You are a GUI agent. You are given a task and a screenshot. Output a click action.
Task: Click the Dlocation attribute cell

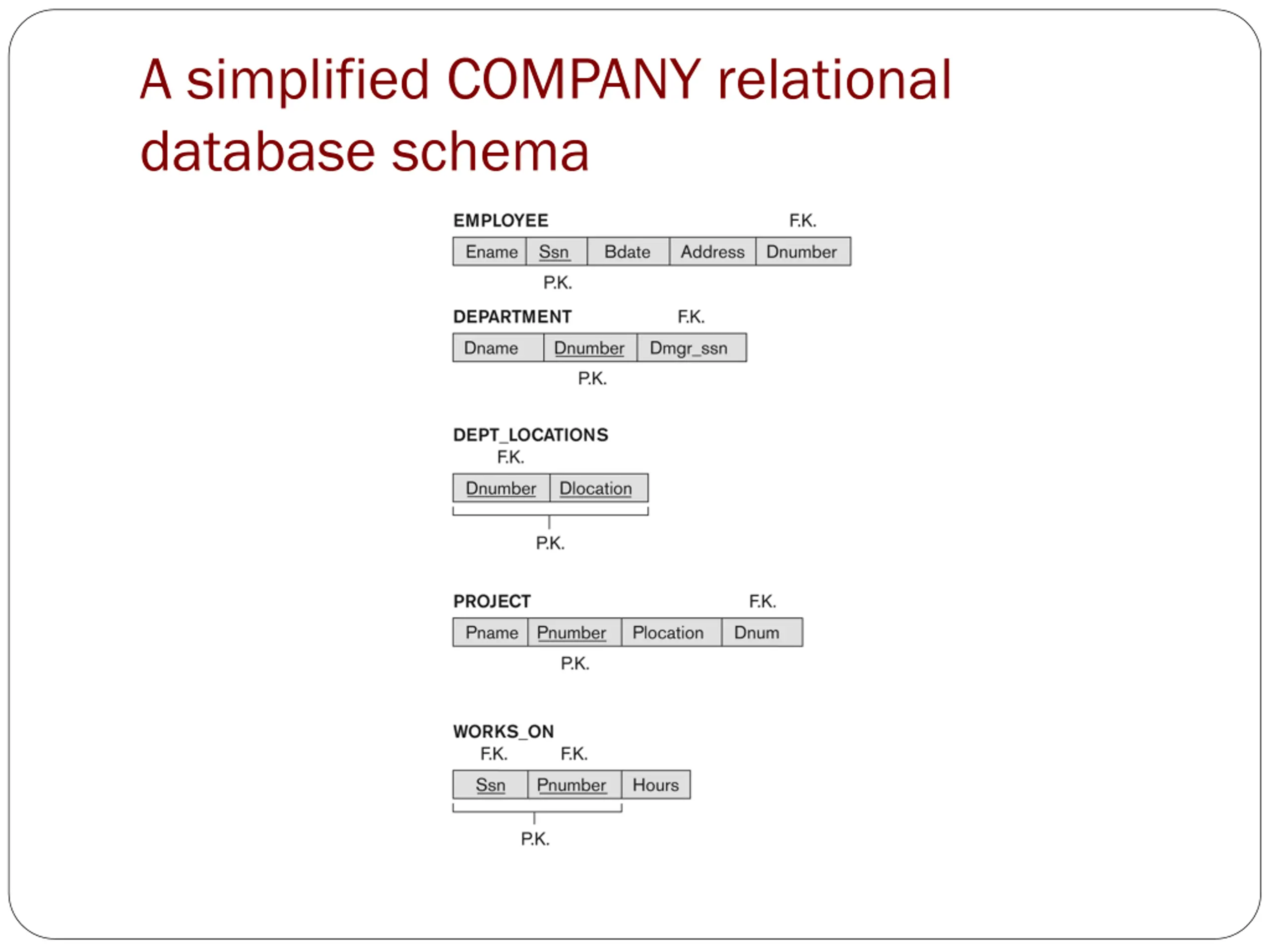click(x=599, y=489)
